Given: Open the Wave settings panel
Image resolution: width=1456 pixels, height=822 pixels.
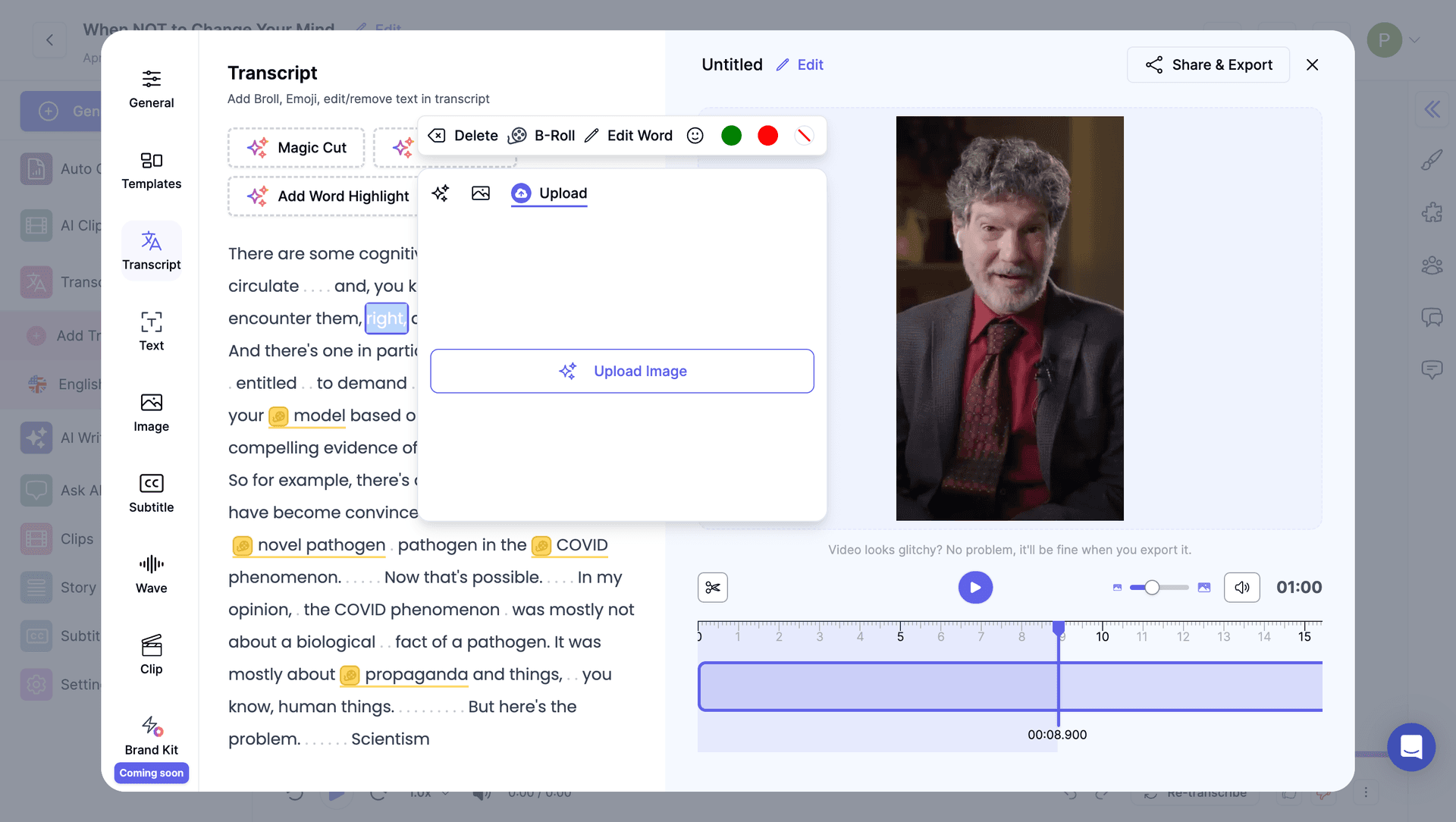Looking at the screenshot, I should click(151, 574).
